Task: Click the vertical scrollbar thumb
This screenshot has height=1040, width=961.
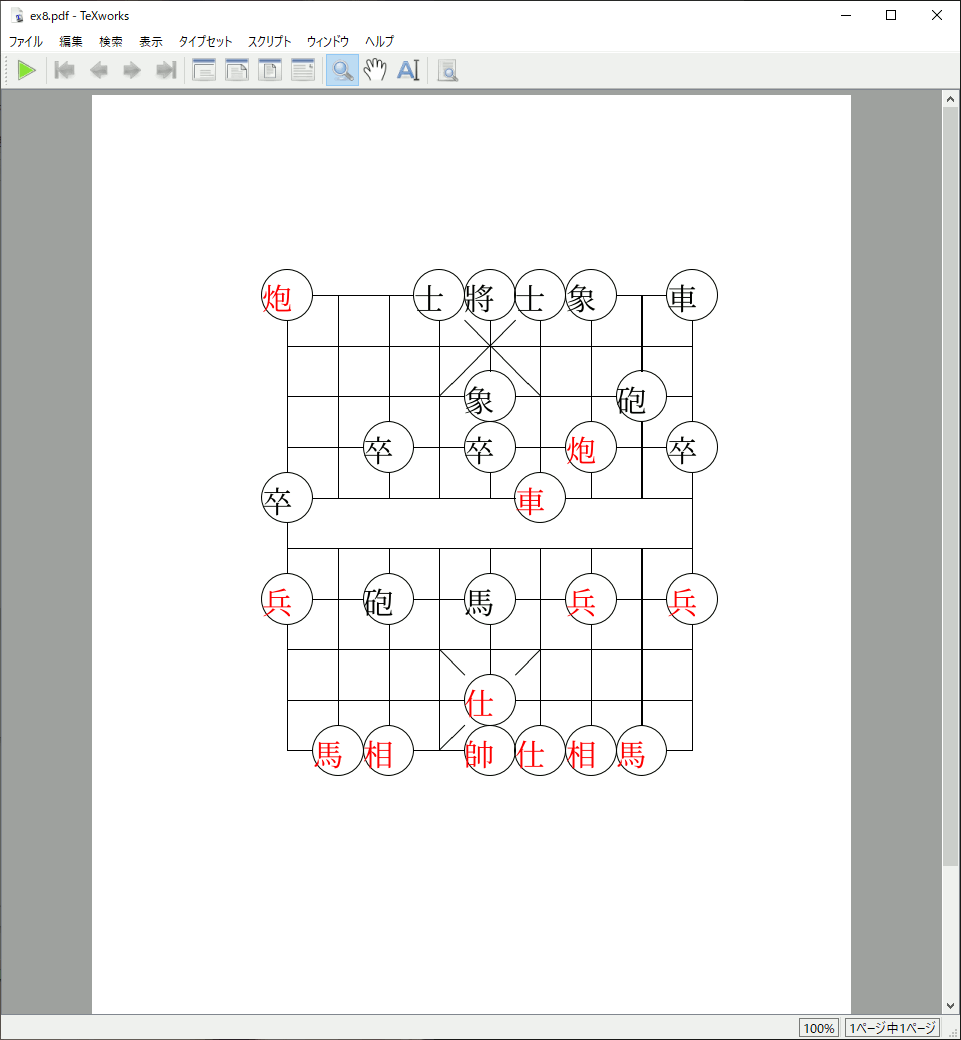Action: click(x=950, y=486)
